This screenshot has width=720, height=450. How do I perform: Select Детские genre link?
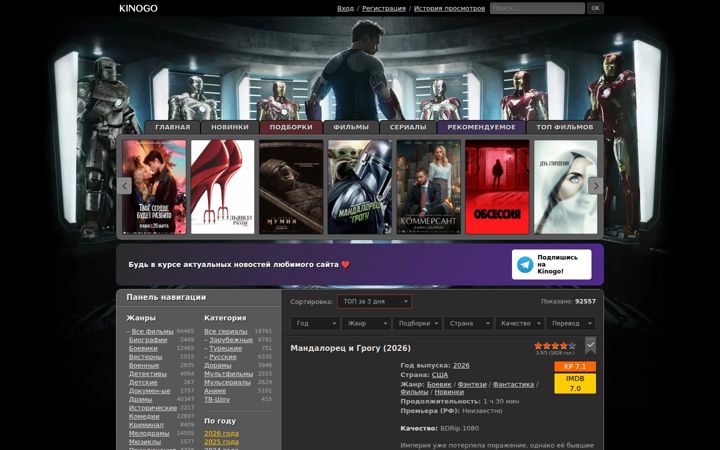143,382
